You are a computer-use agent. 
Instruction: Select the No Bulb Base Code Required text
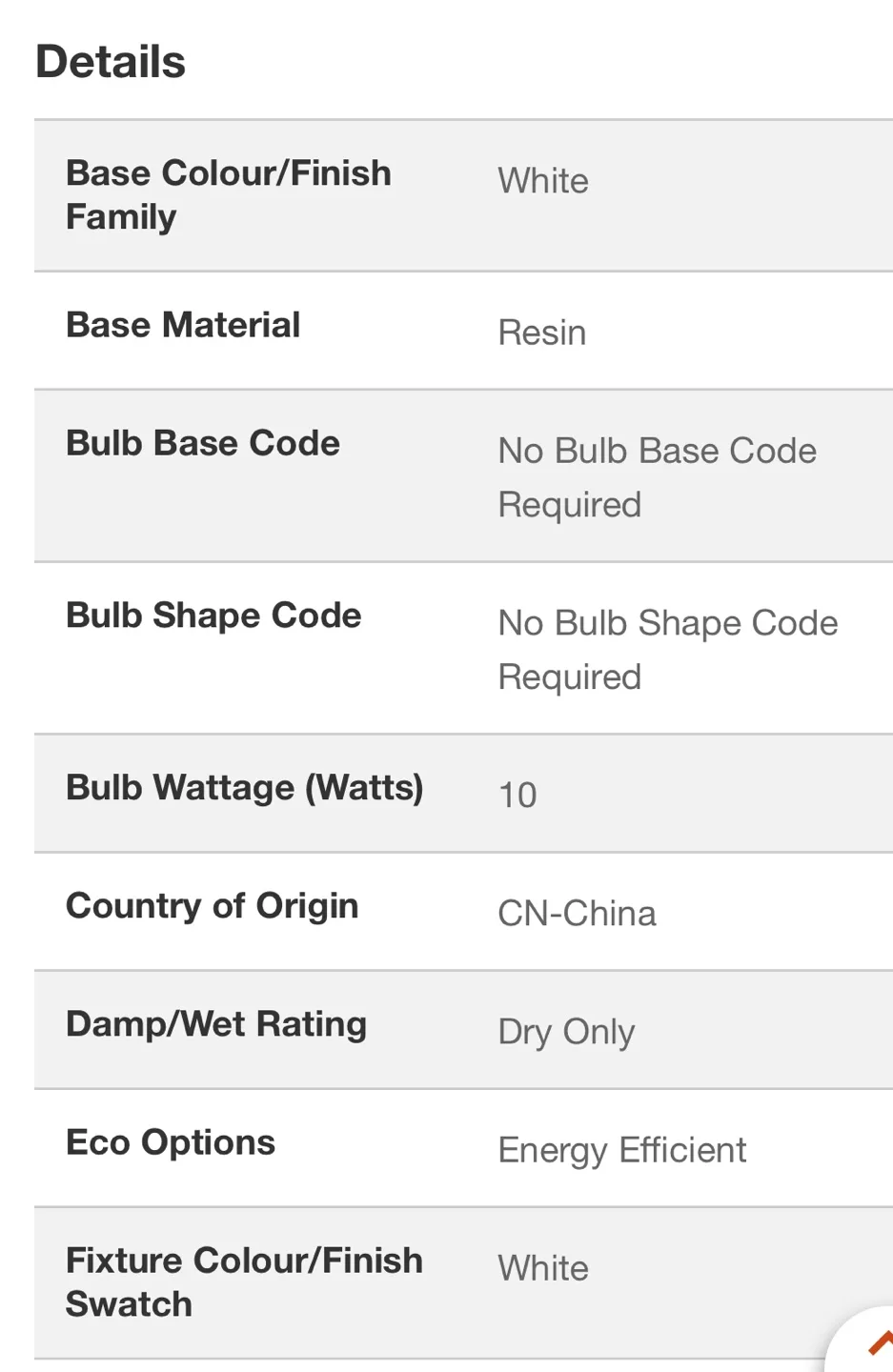(657, 477)
